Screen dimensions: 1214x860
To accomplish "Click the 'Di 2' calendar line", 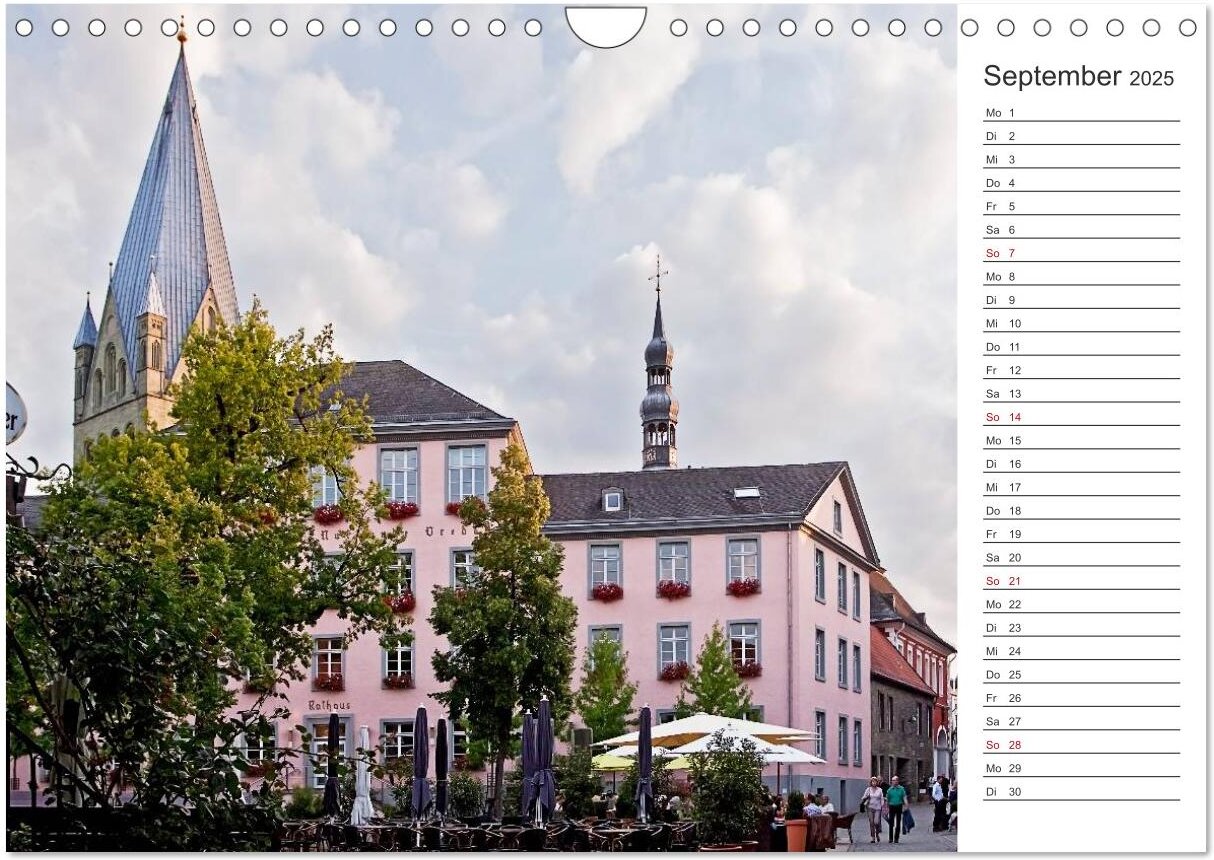I will [1081, 136].
